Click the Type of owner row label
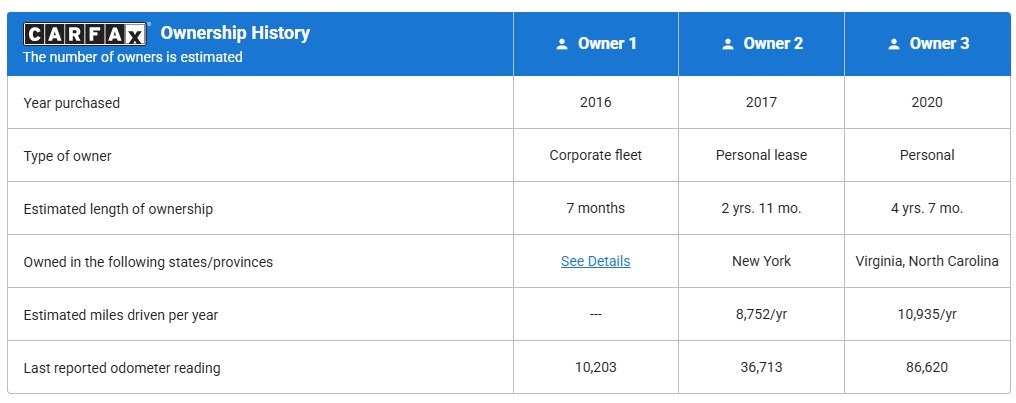Image resolution: width=1016 pixels, height=403 pixels. (x=67, y=156)
